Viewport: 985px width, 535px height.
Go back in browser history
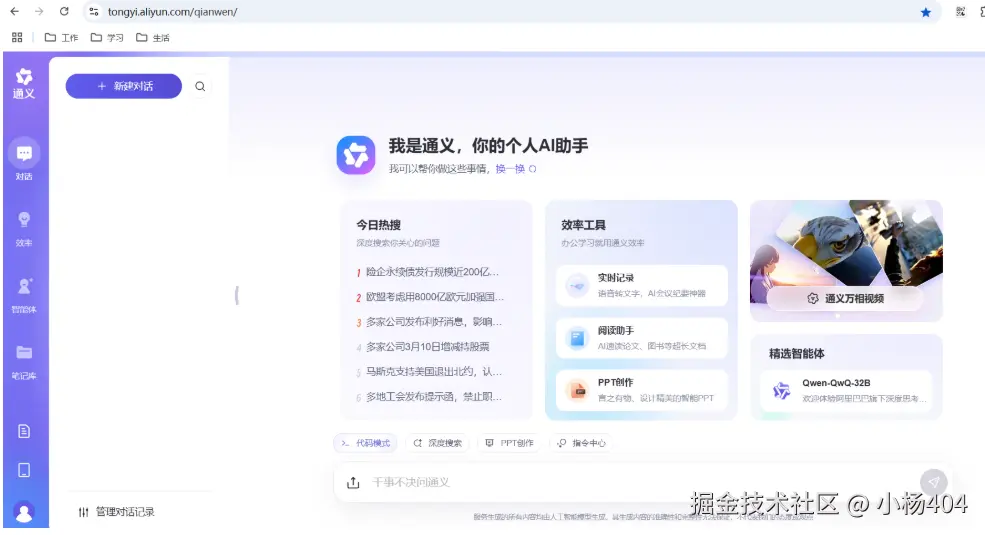14,11
